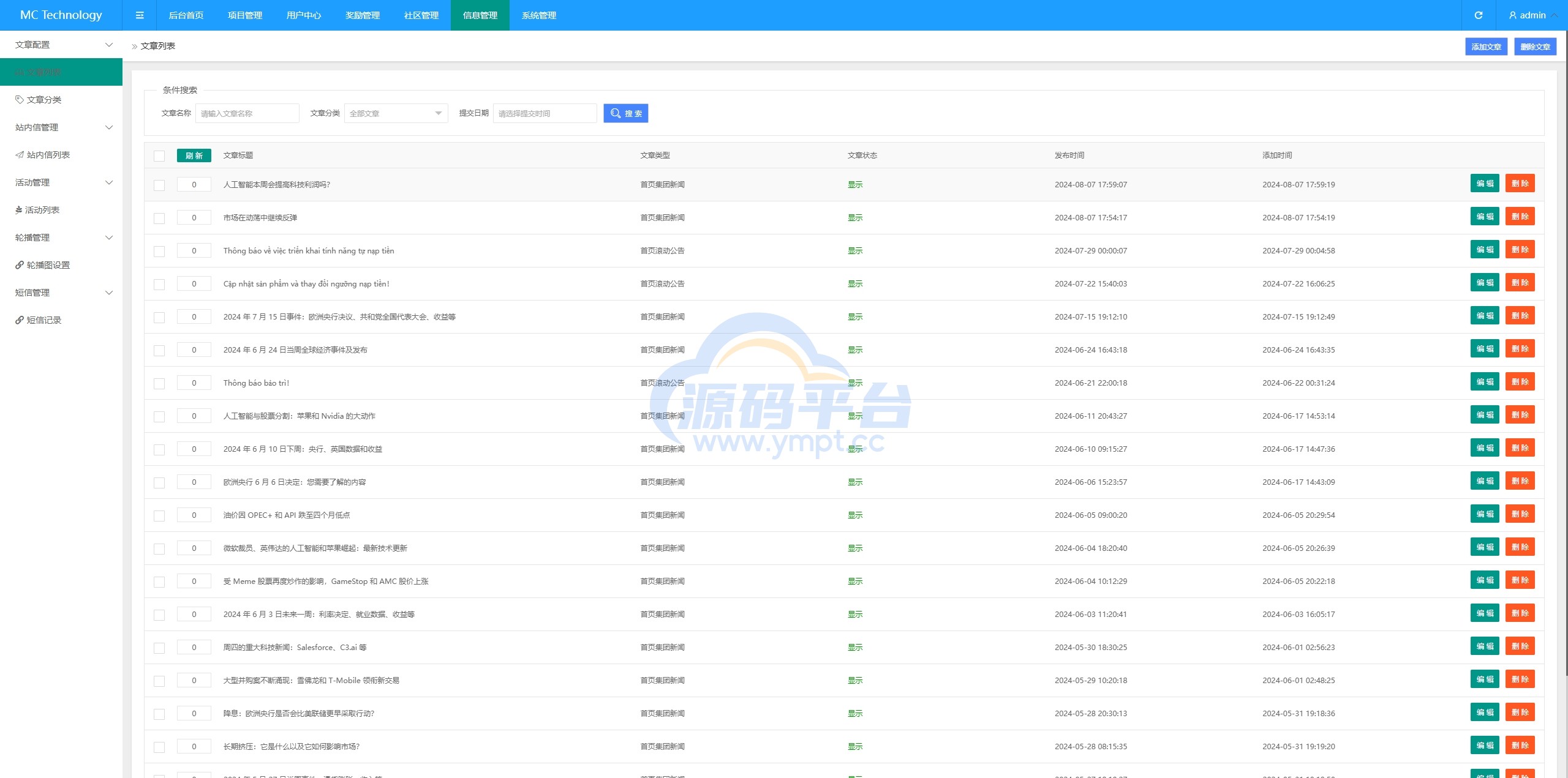This screenshot has width=1568, height=778.
Task: Click the 文章列表 breadcrumb text
Action: coord(158,46)
